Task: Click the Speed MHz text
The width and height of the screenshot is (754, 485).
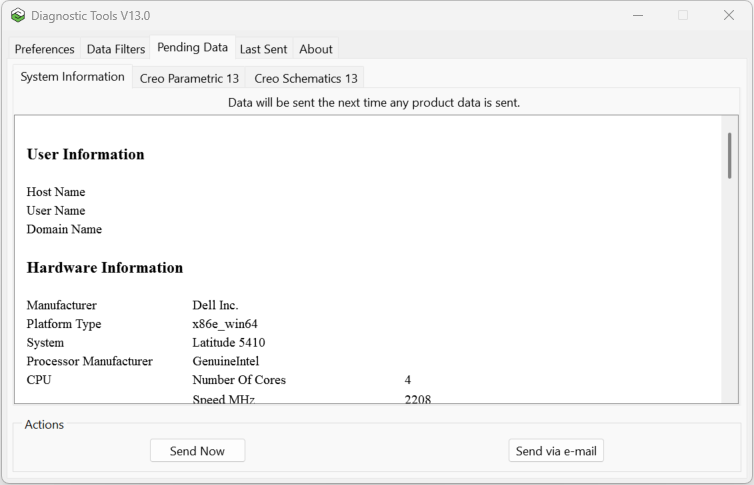Action: [x=224, y=399]
